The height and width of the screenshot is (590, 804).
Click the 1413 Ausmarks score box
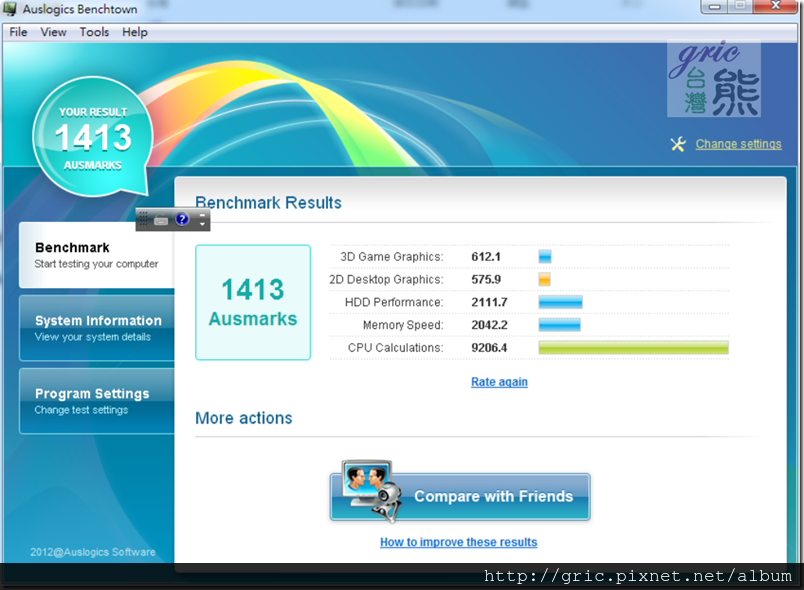[253, 302]
